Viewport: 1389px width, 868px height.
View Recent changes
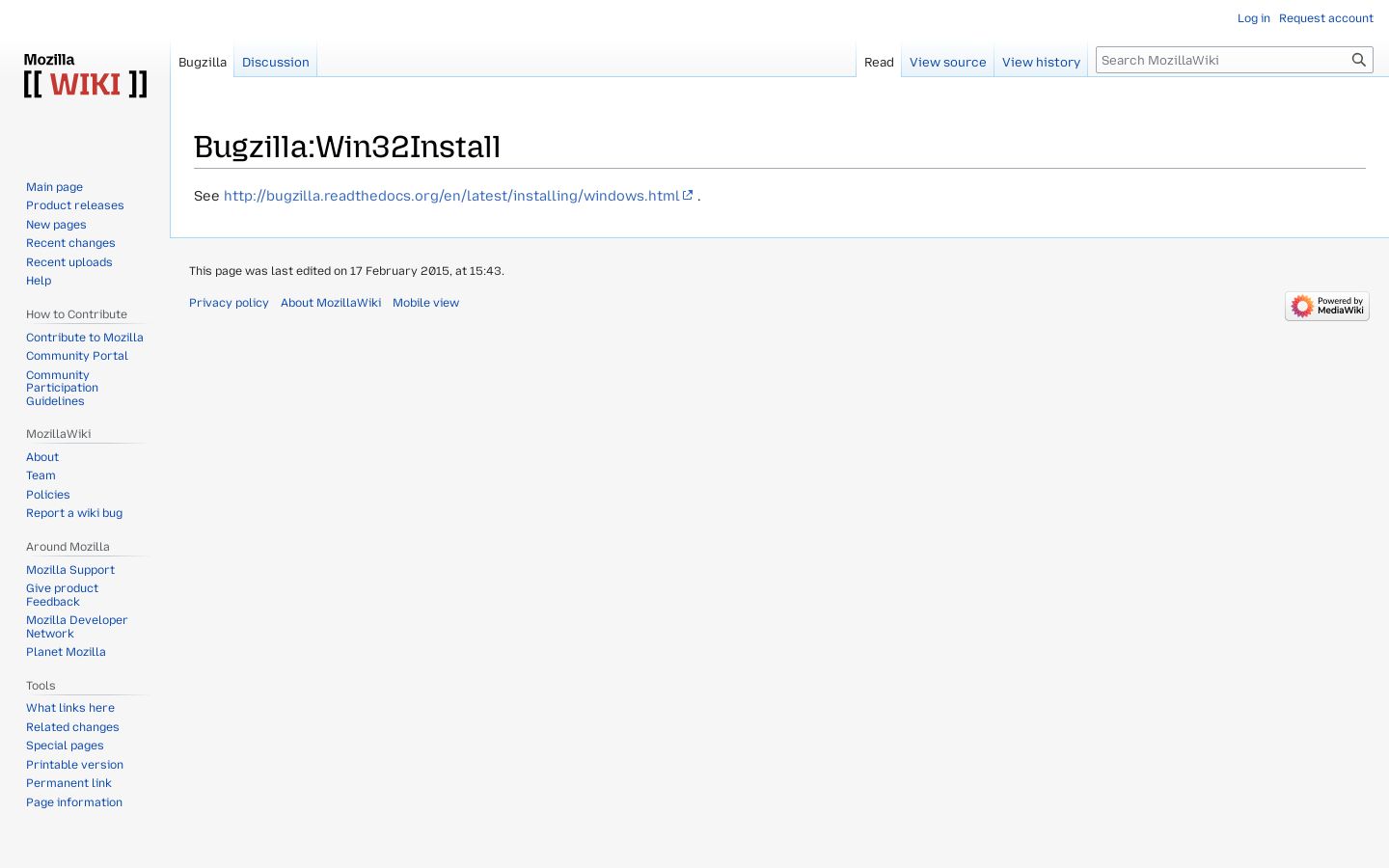pos(70,243)
